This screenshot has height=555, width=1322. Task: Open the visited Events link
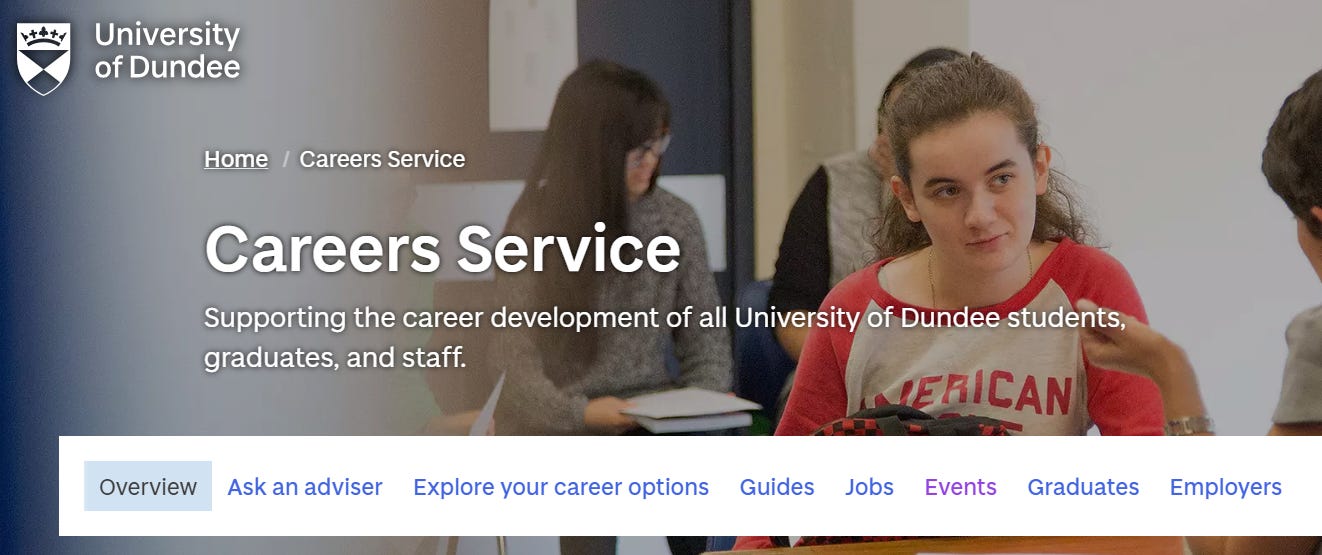[961, 487]
